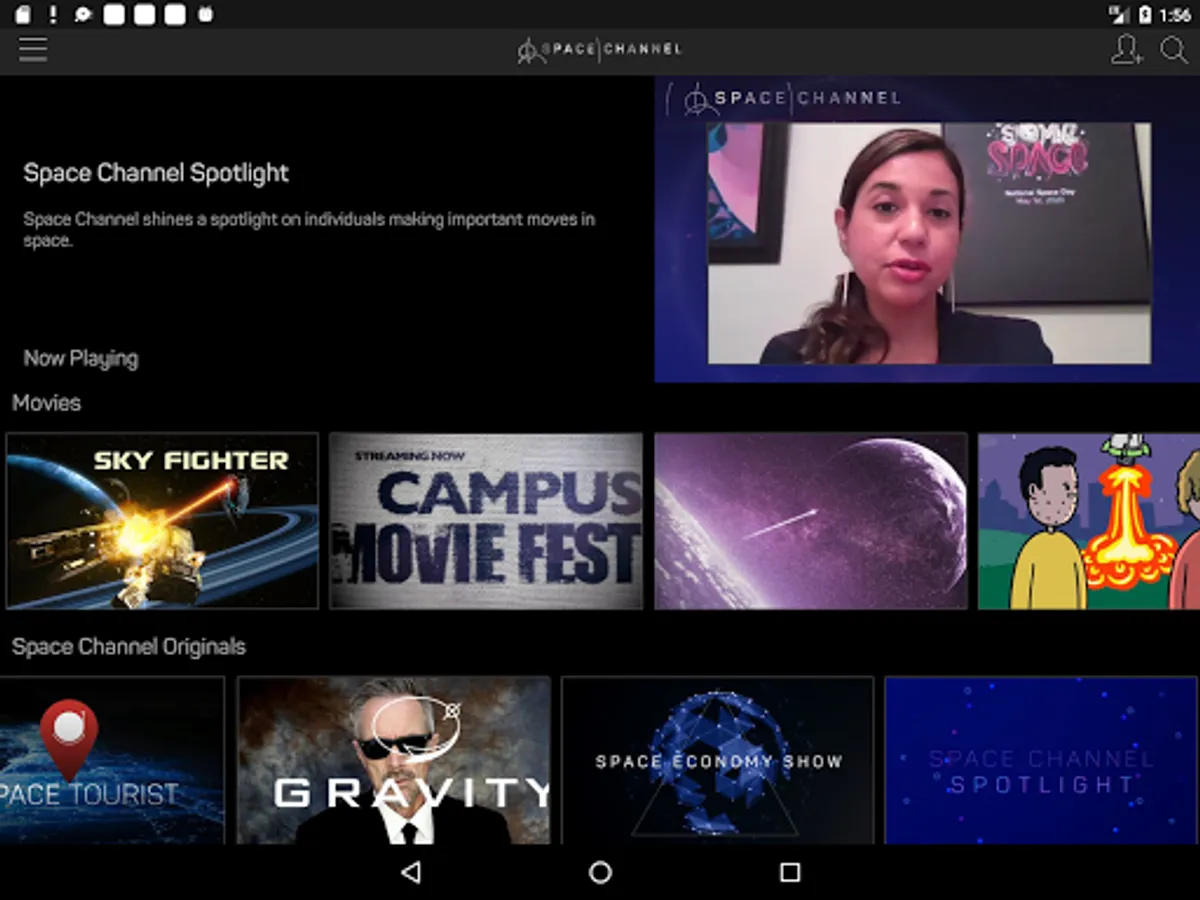Tap the spotlight description text
Viewport: 1200px width, 900px height.
coord(309,229)
